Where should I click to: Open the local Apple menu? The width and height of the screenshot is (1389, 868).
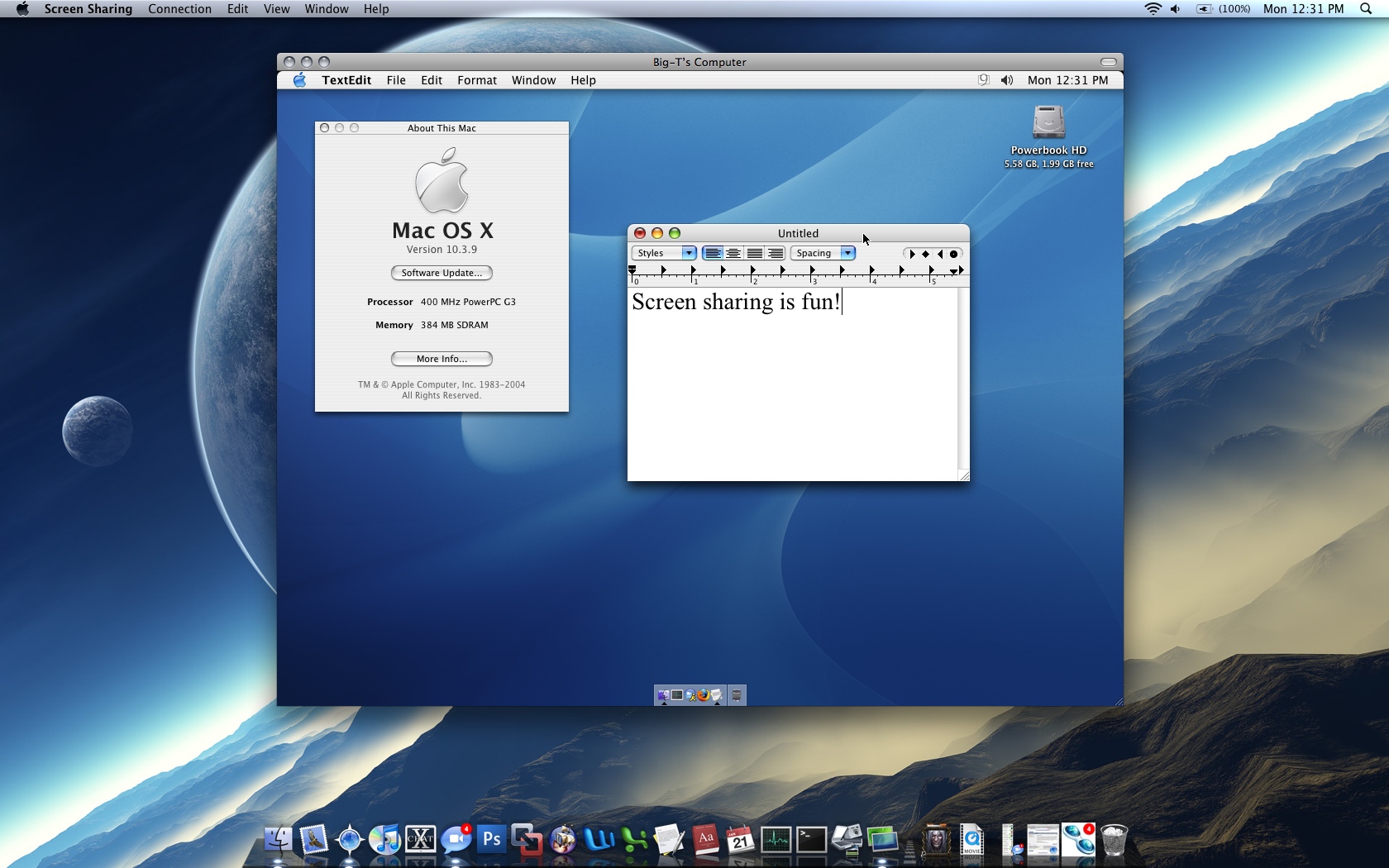coord(22,9)
